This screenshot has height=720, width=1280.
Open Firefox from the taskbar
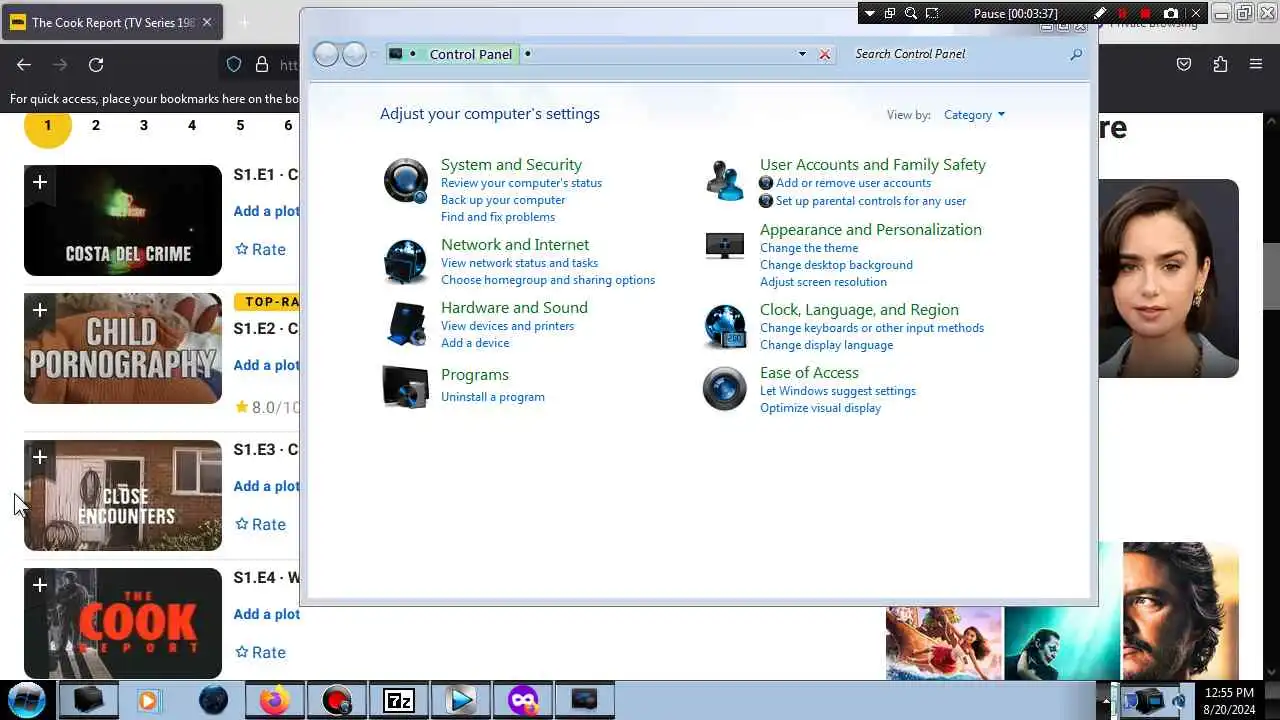(x=274, y=700)
